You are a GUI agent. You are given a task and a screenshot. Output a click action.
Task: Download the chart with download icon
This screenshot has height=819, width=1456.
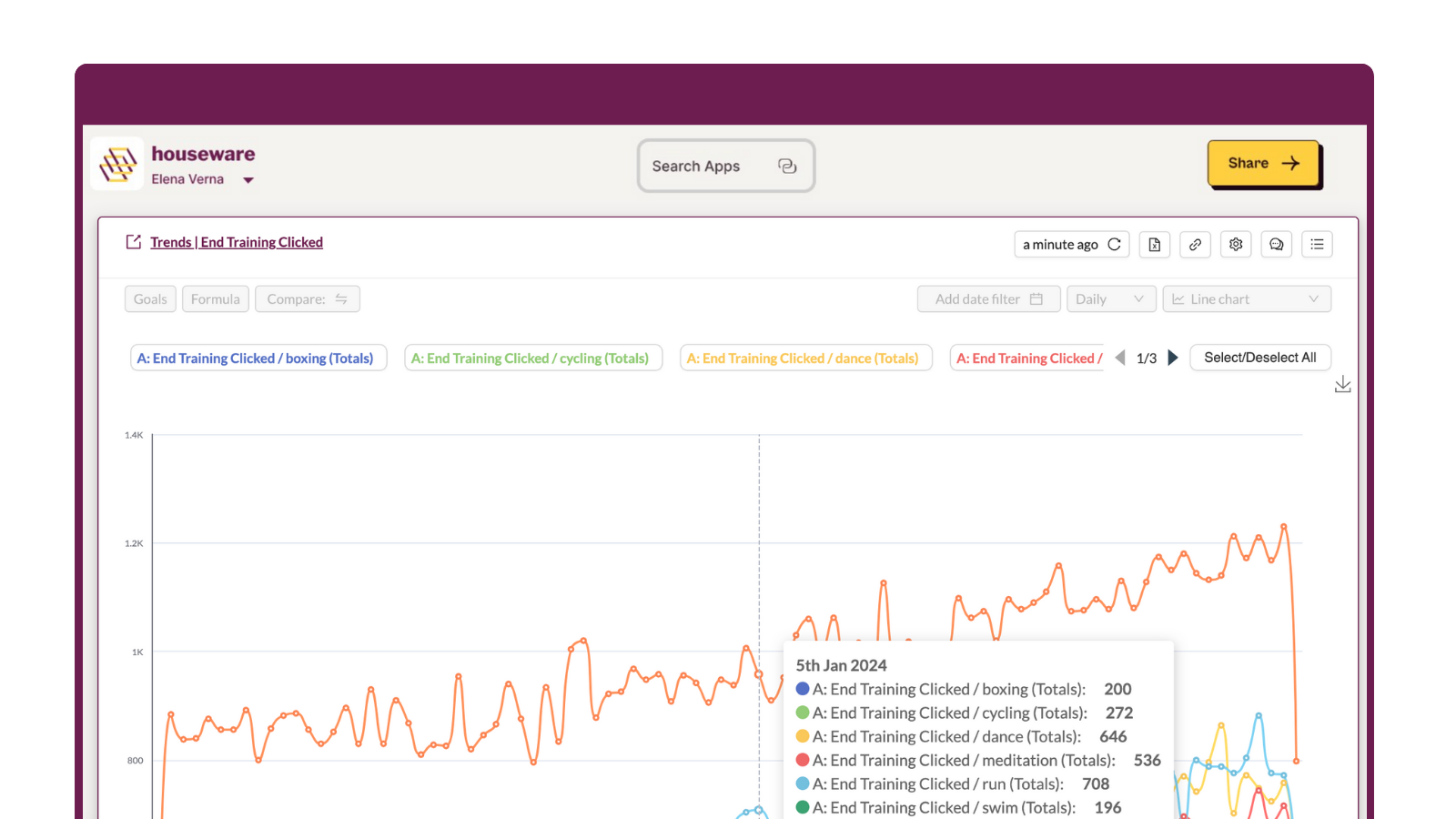point(1342,385)
